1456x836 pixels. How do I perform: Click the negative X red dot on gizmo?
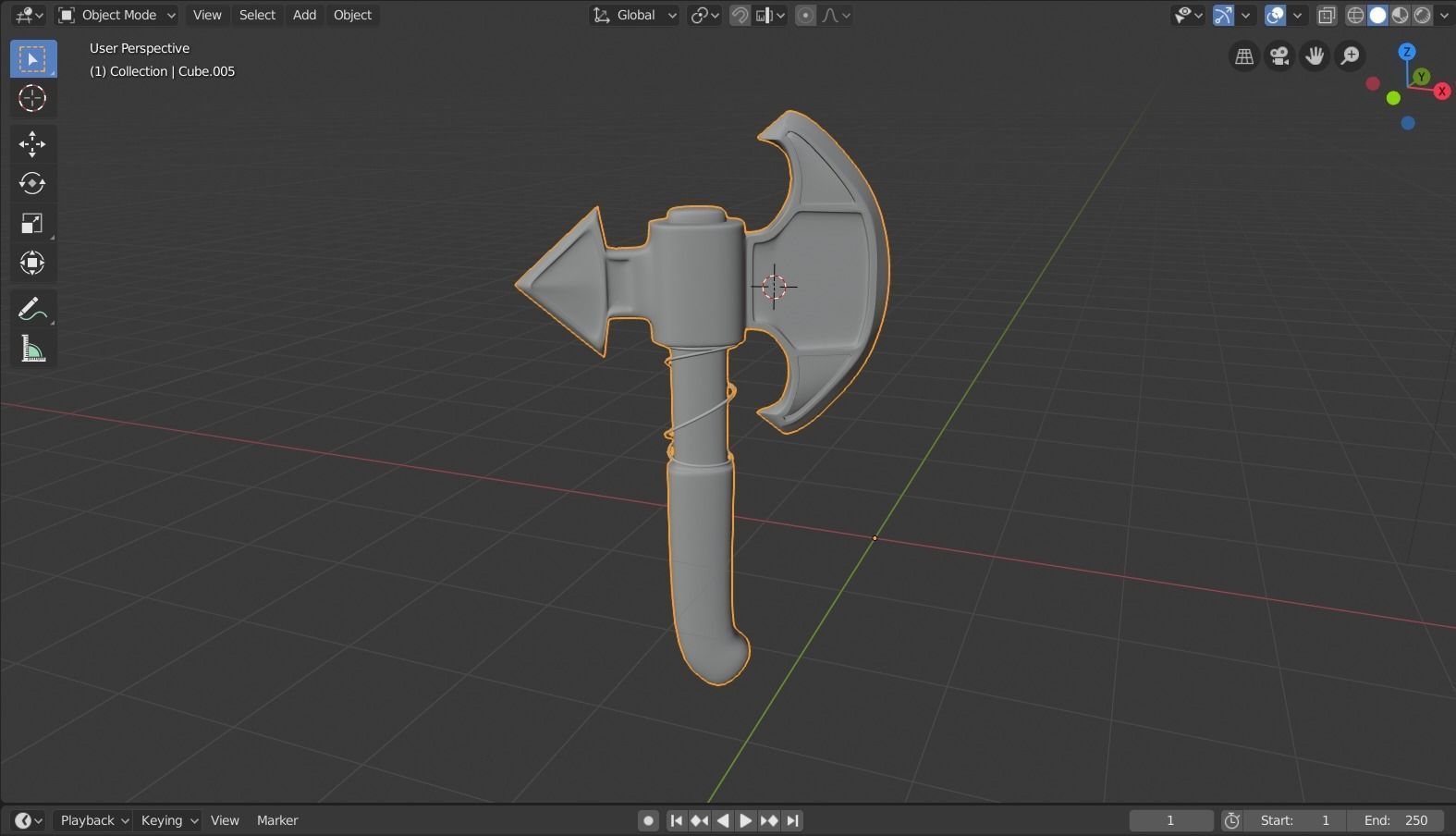coord(1373,84)
